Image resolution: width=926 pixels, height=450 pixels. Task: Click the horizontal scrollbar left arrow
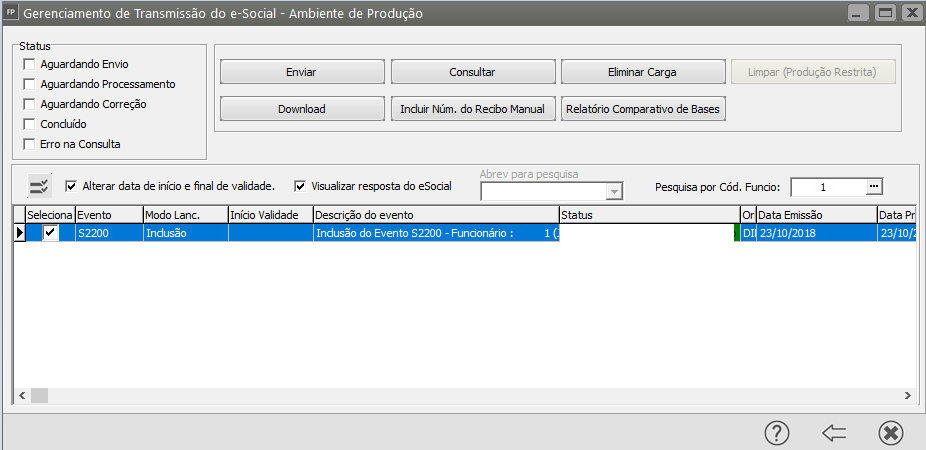22,396
